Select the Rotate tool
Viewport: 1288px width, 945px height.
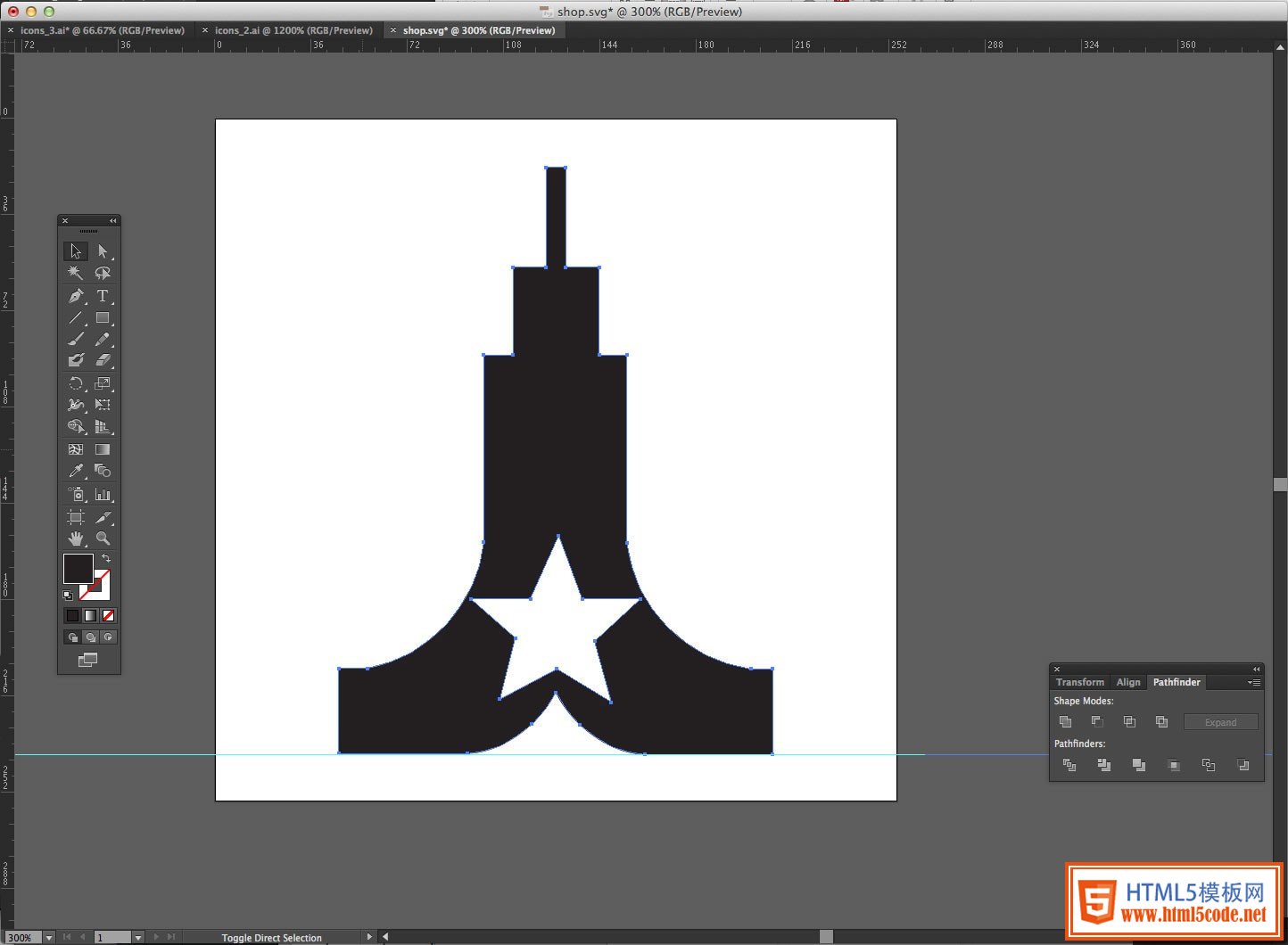(76, 383)
